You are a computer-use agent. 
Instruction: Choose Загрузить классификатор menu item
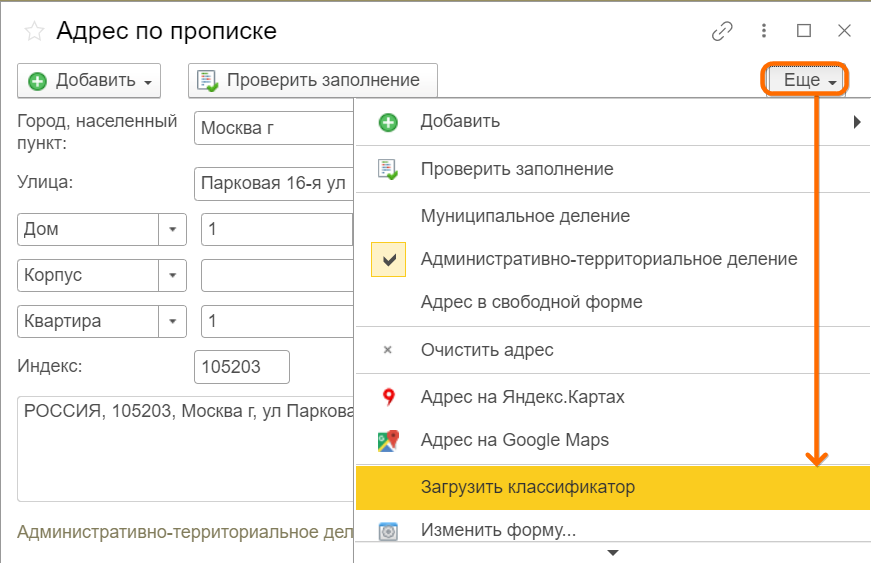528,488
